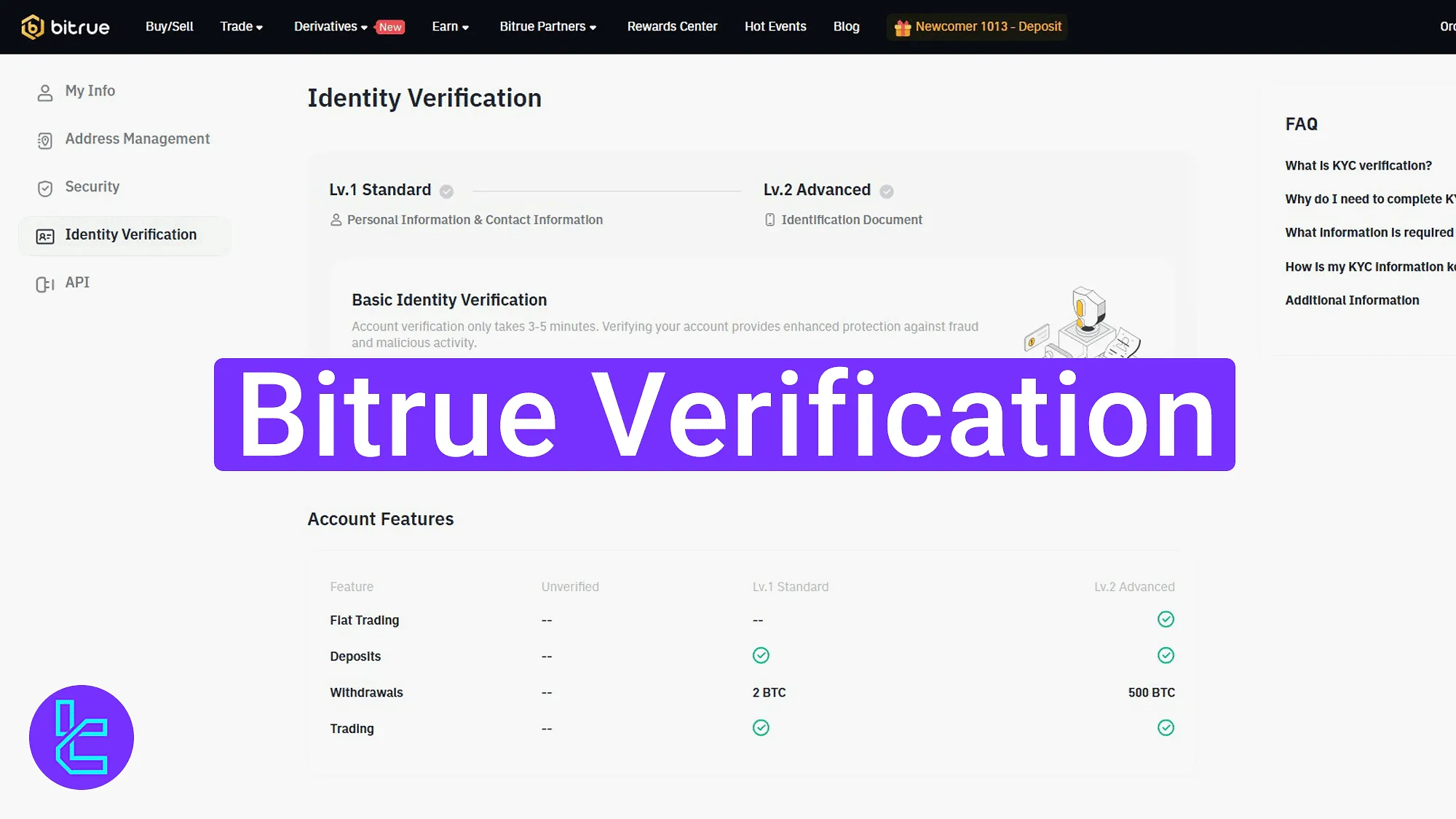Click the 'Unverified' column header
The width and height of the screenshot is (1456, 819).
click(x=570, y=587)
